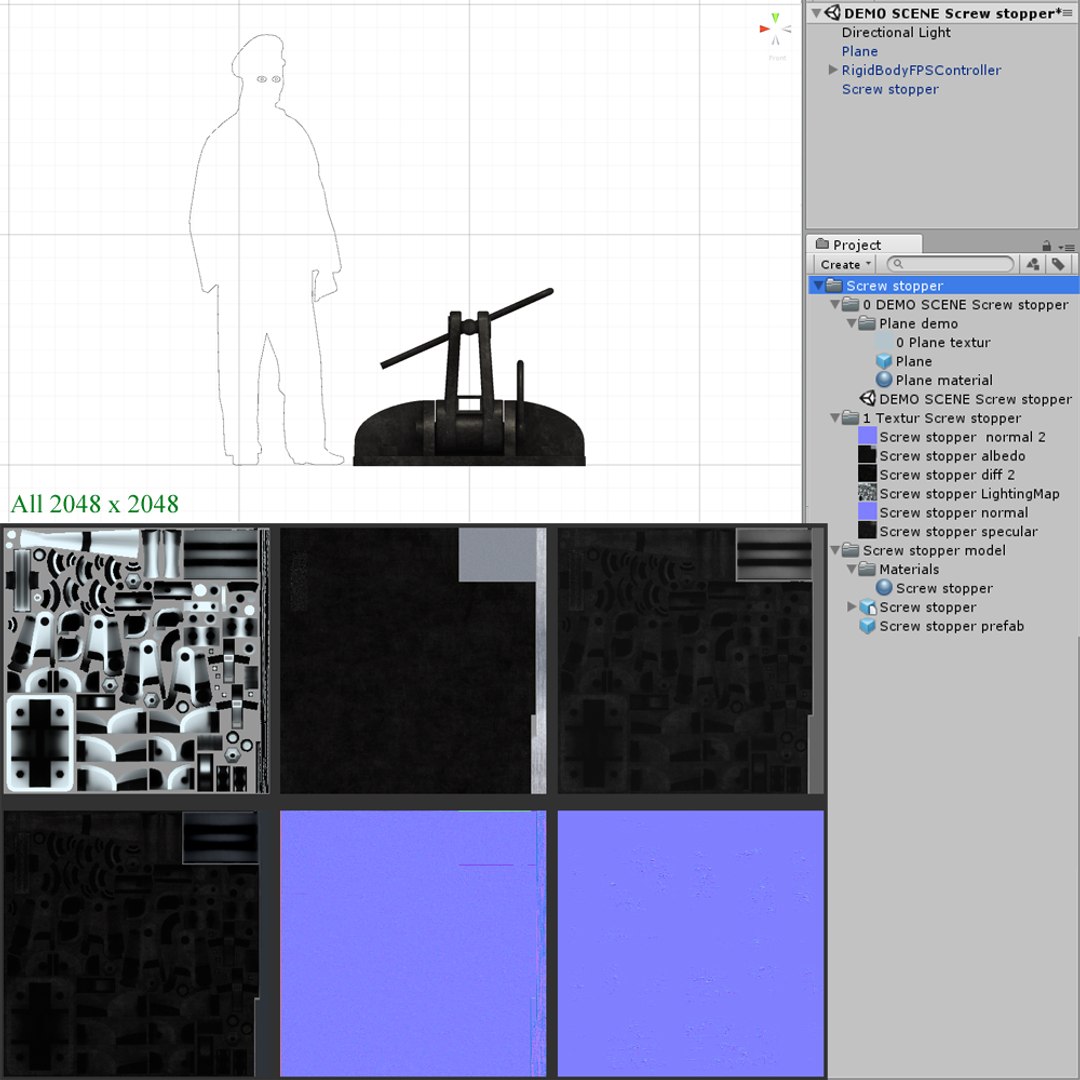Open the Hierarchy panel options menu

(x=1068, y=13)
